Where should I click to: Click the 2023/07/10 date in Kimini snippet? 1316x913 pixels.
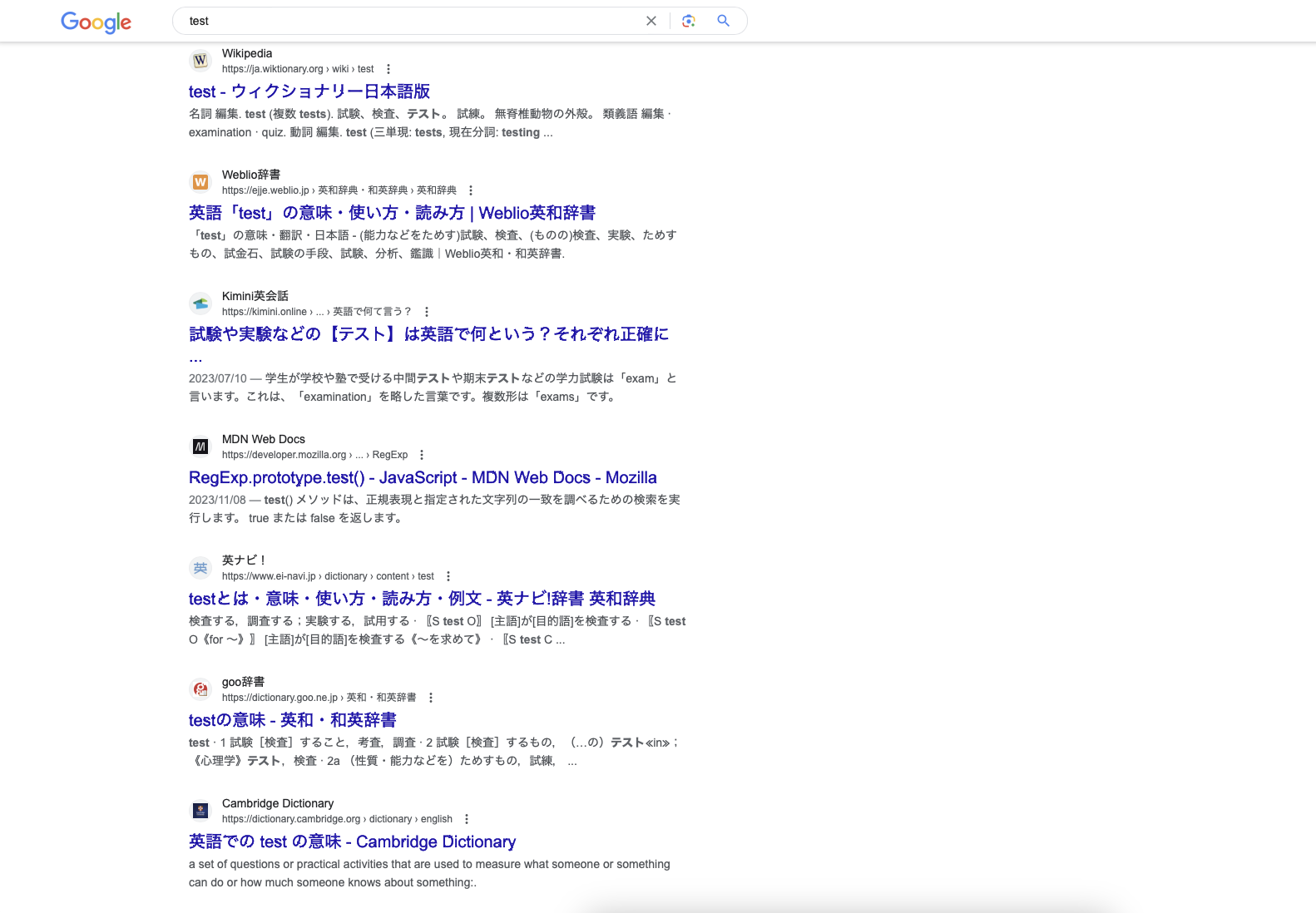[218, 378]
